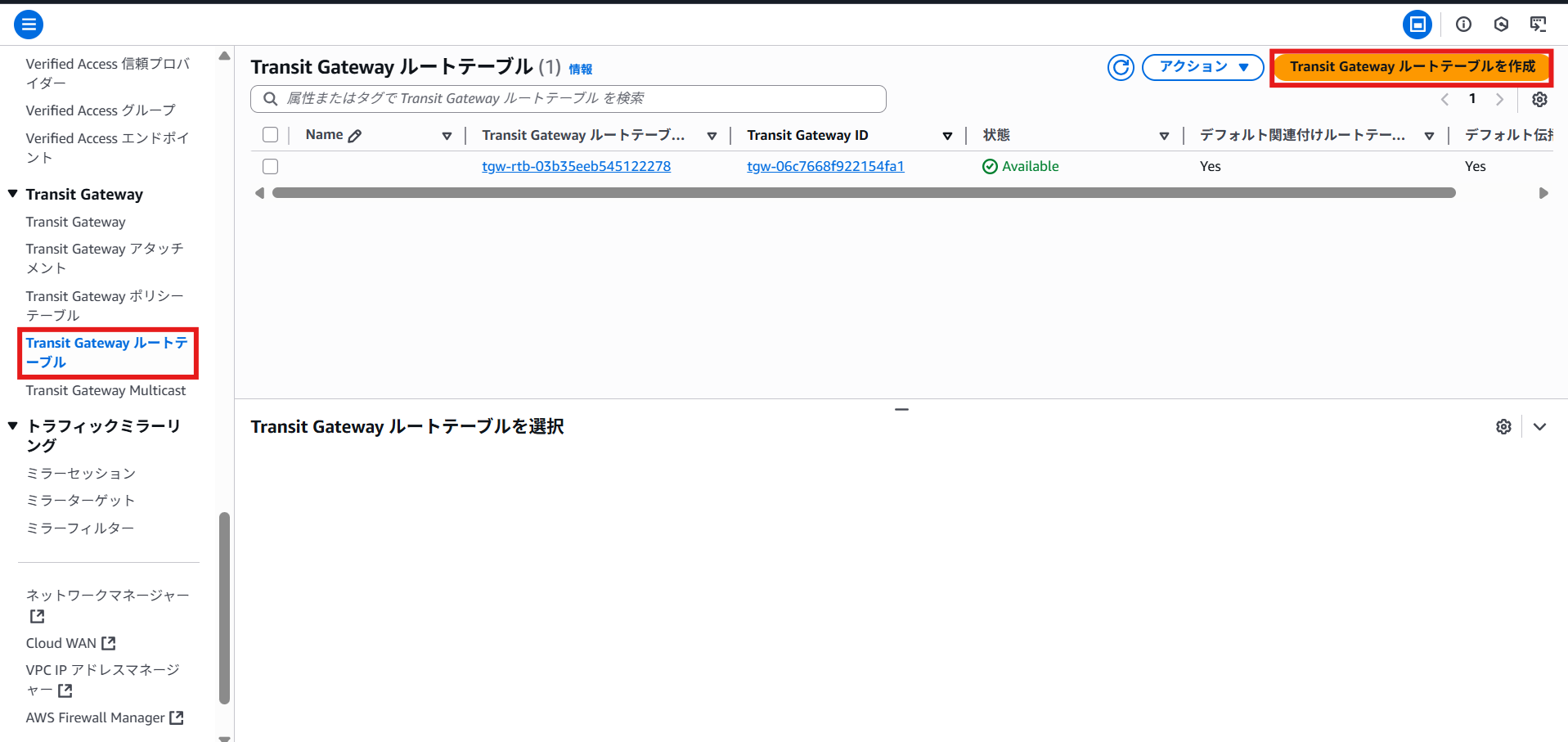Screen dimensions: 1568x742
Task: Collapse the bottom details panel chevron
Action: pyautogui.click(x=1539, y=426)
